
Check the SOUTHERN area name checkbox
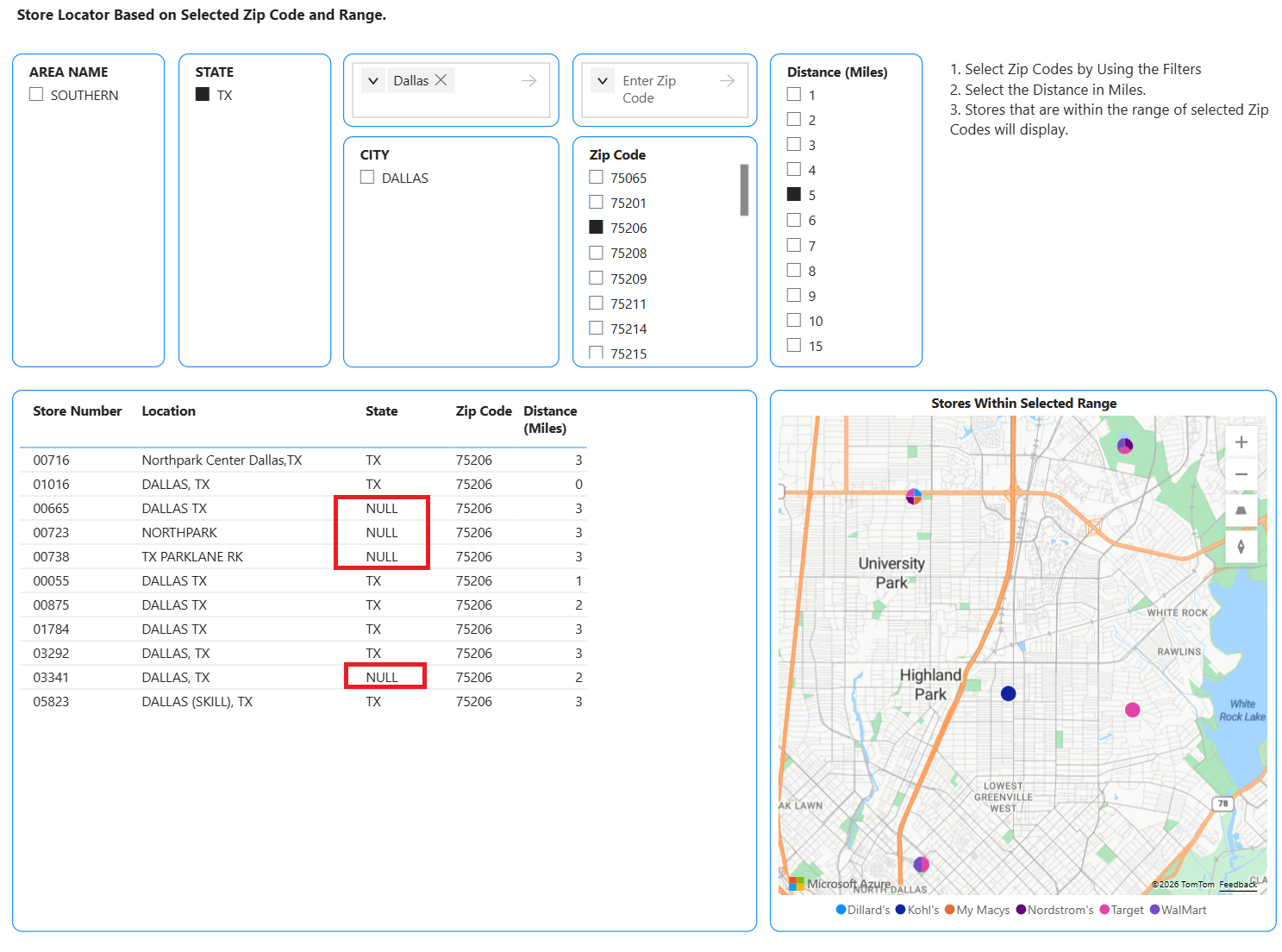[x=36, y=94]
